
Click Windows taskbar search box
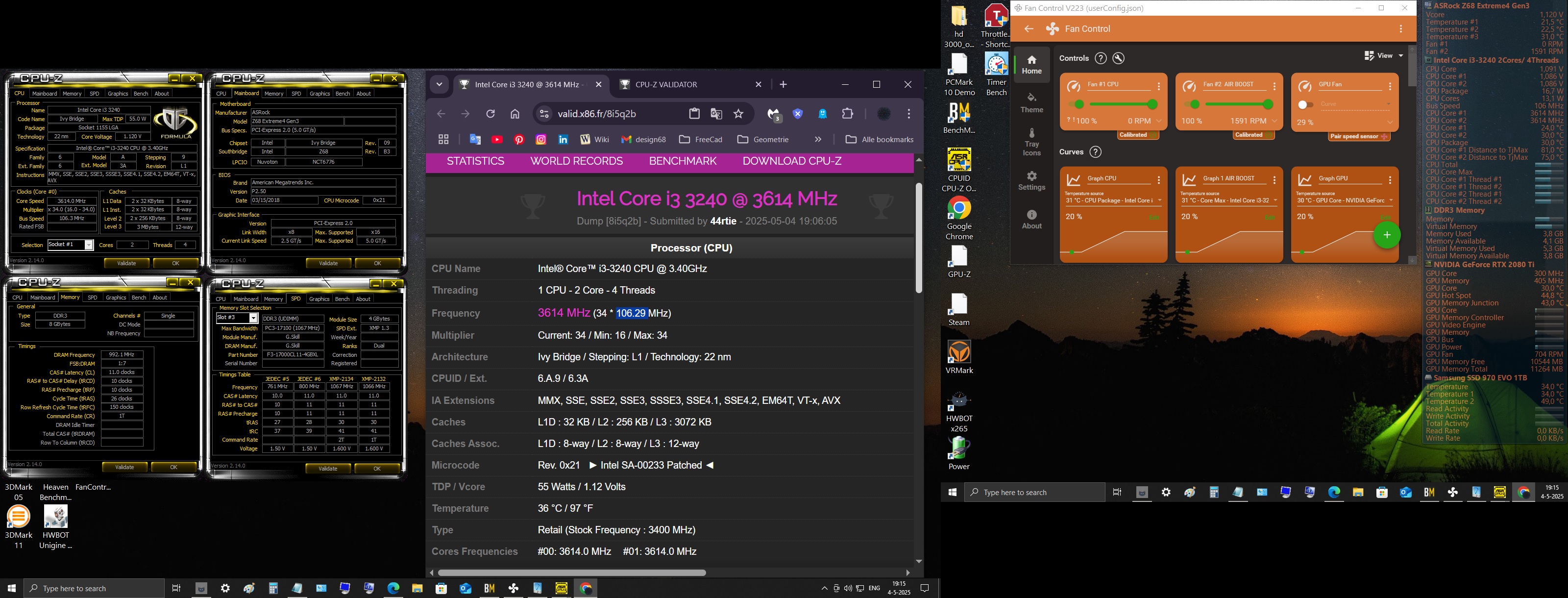coord(94,588)
